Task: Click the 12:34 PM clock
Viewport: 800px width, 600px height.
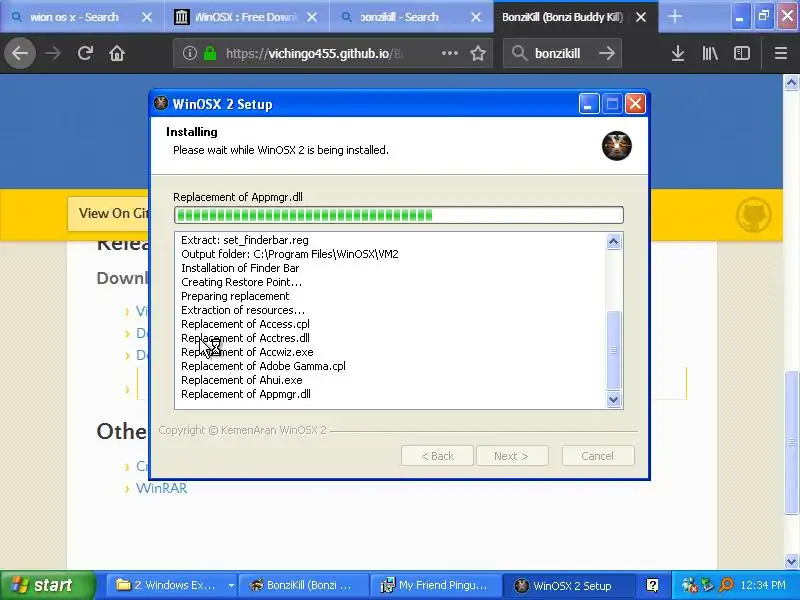Action: [x=763, y=585]
